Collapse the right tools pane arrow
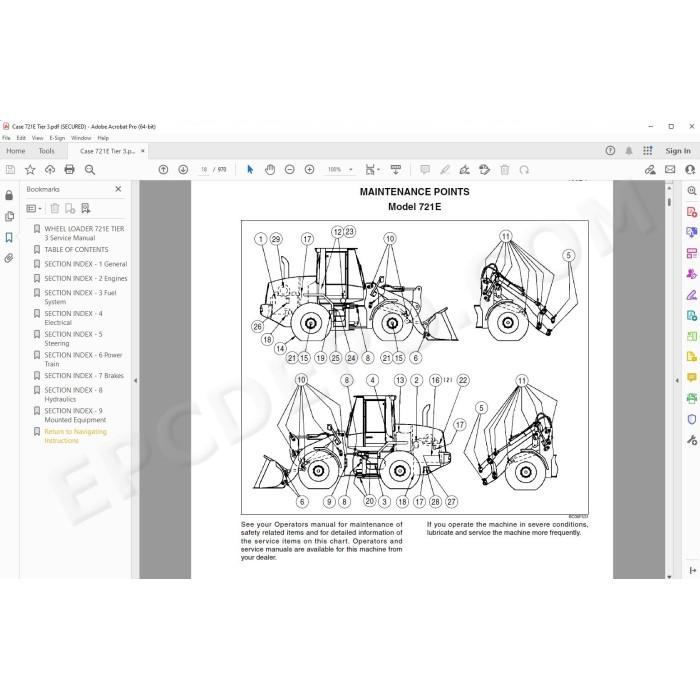Viewport: 700px width, 700px height. 677,380
